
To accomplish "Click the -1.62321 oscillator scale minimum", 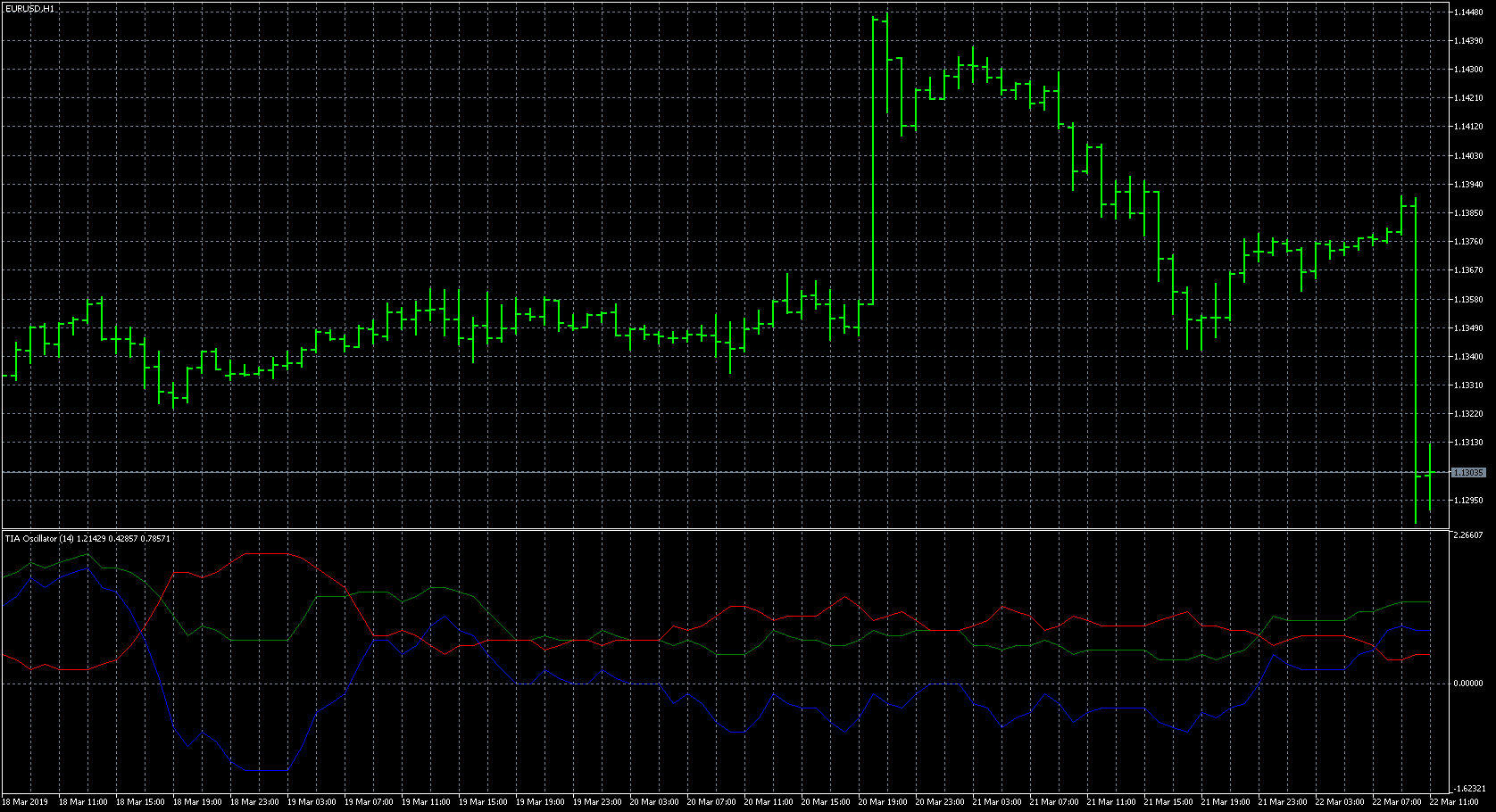I will [x=1468, y=789].
